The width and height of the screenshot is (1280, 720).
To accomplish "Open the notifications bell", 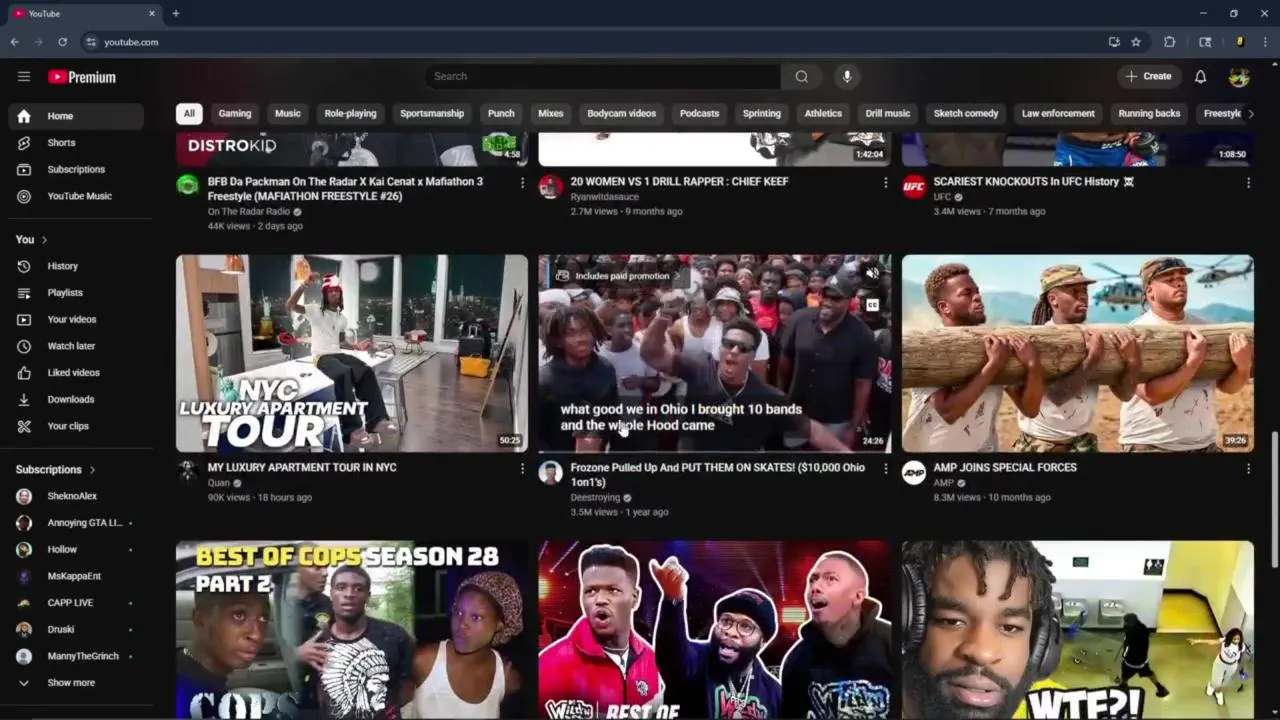I will (x=1200, y=76).
